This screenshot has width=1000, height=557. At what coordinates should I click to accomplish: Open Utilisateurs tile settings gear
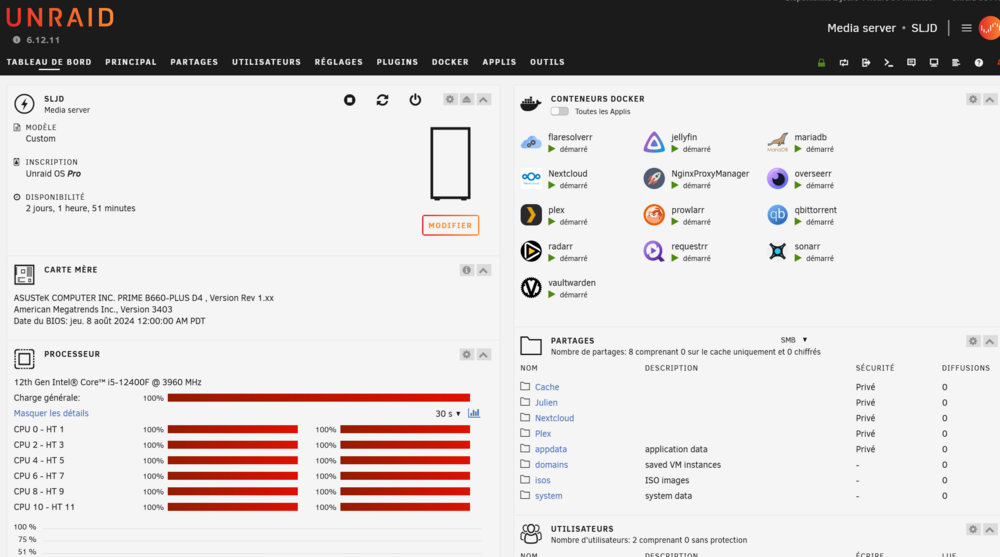[973, 530]
